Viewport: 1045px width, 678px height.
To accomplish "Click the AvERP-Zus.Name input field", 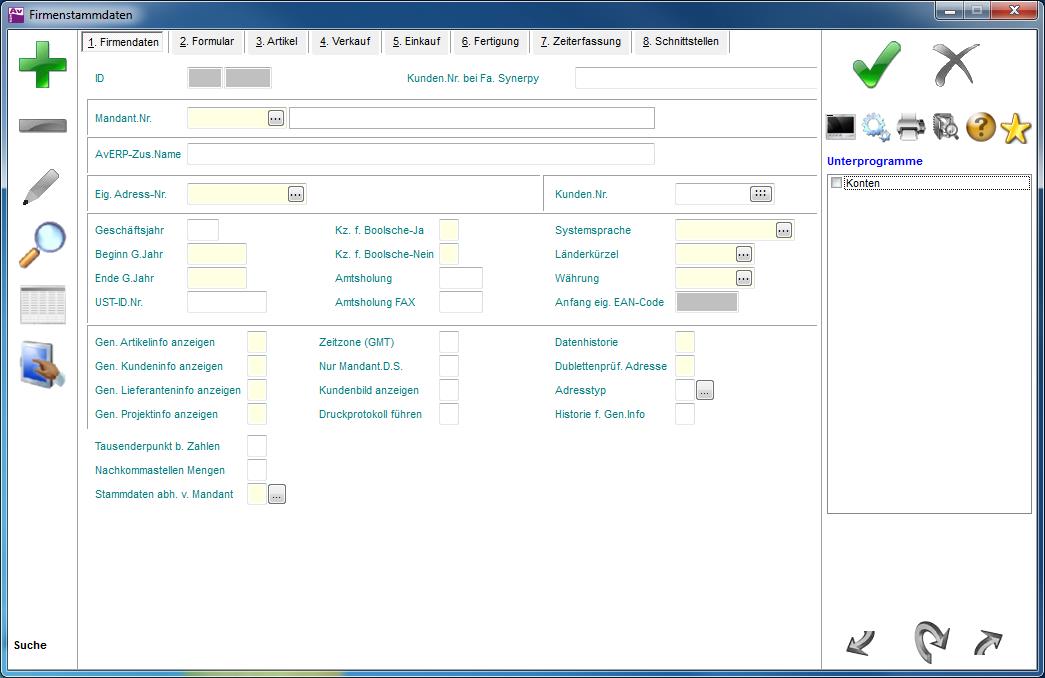I will pos(420,154).
